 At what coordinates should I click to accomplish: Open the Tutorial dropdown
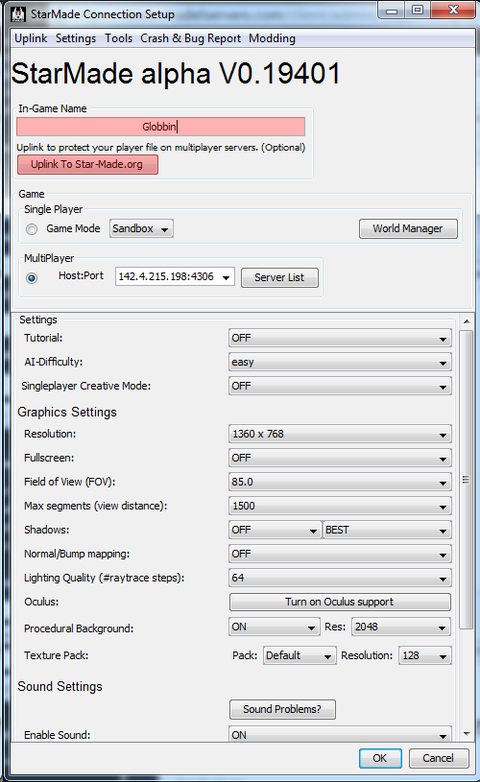coord(340,338)
